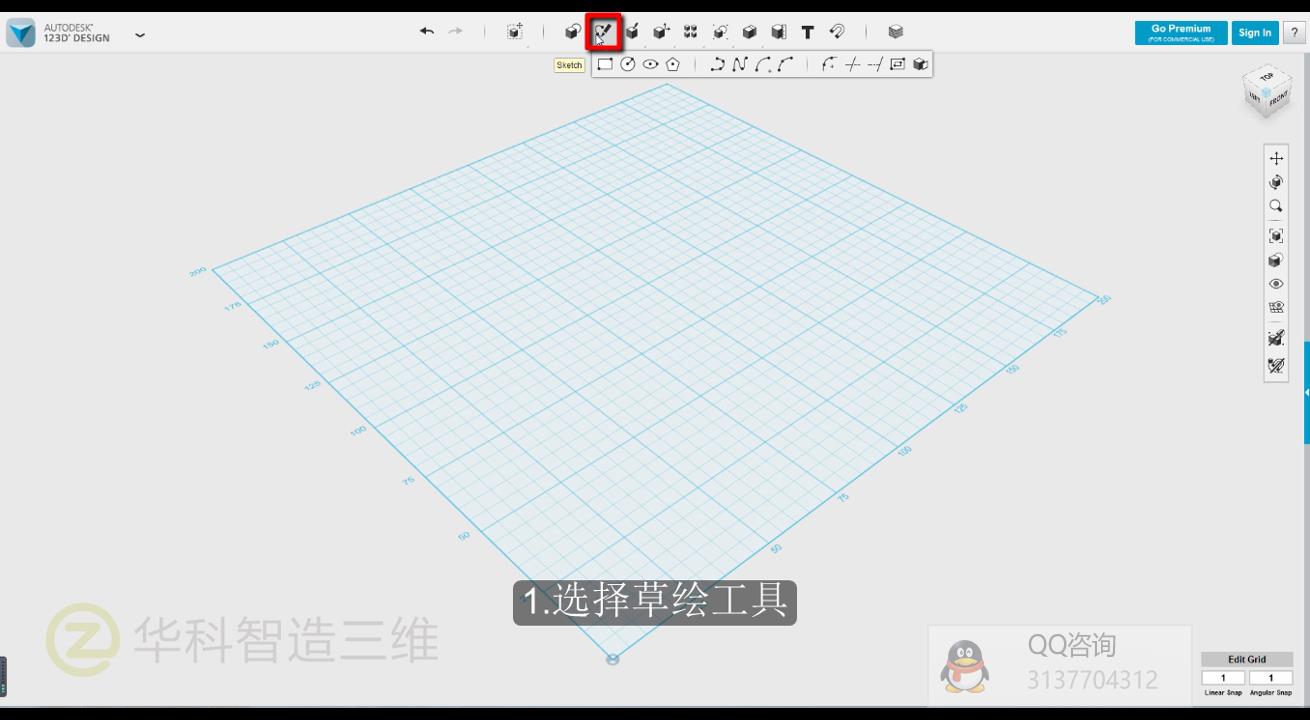Select the Sketch tool in the toolbar

click(603, 32)
